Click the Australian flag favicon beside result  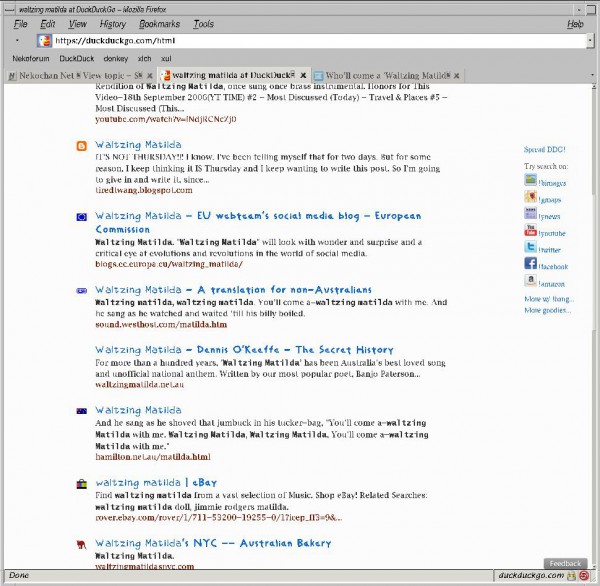[x=82, y=411]
